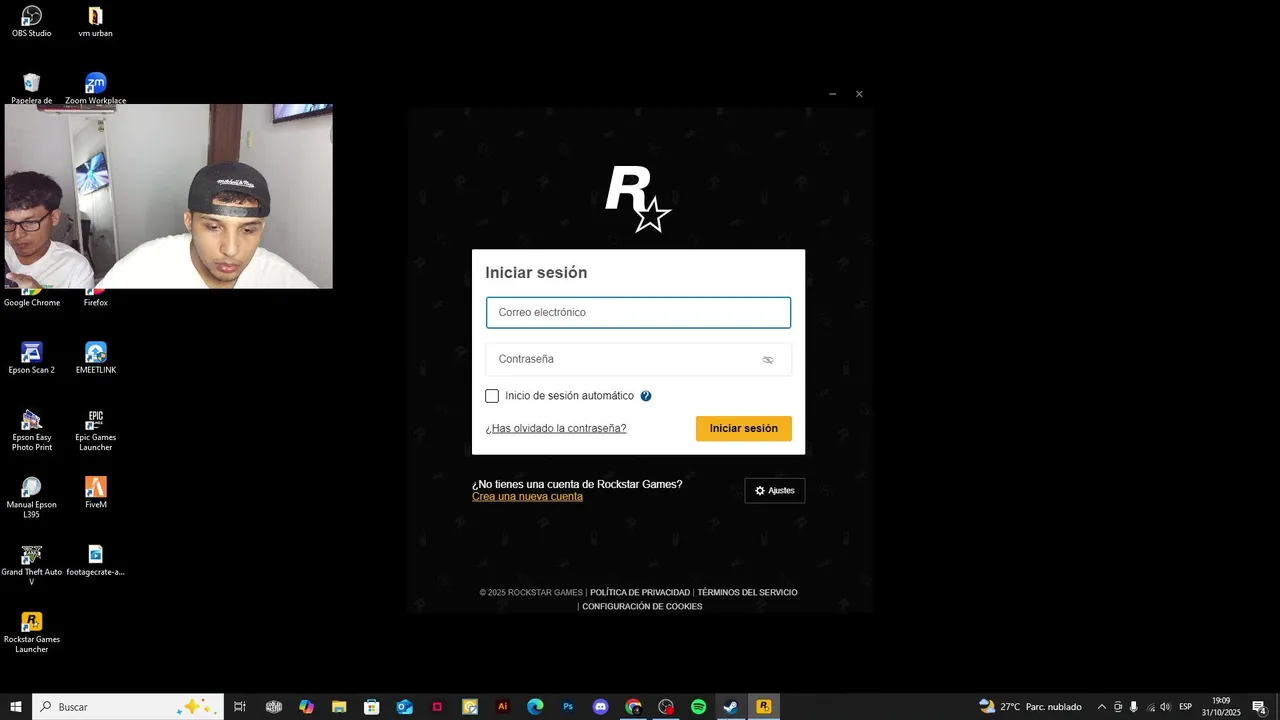Click the microphone tray icon
The width and height of the screenshot is (1280, 720).
pyautogui.click(x=1134, y=707)
